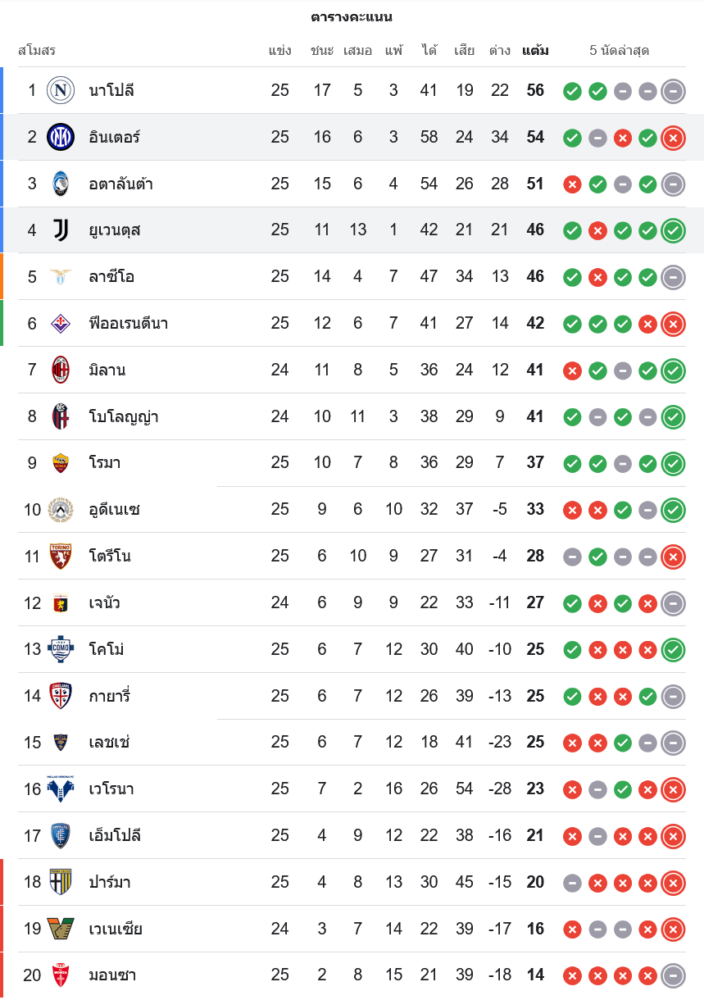Click the Genoa crest icon
Screen dimensions: 704x1000
[61, 603]
